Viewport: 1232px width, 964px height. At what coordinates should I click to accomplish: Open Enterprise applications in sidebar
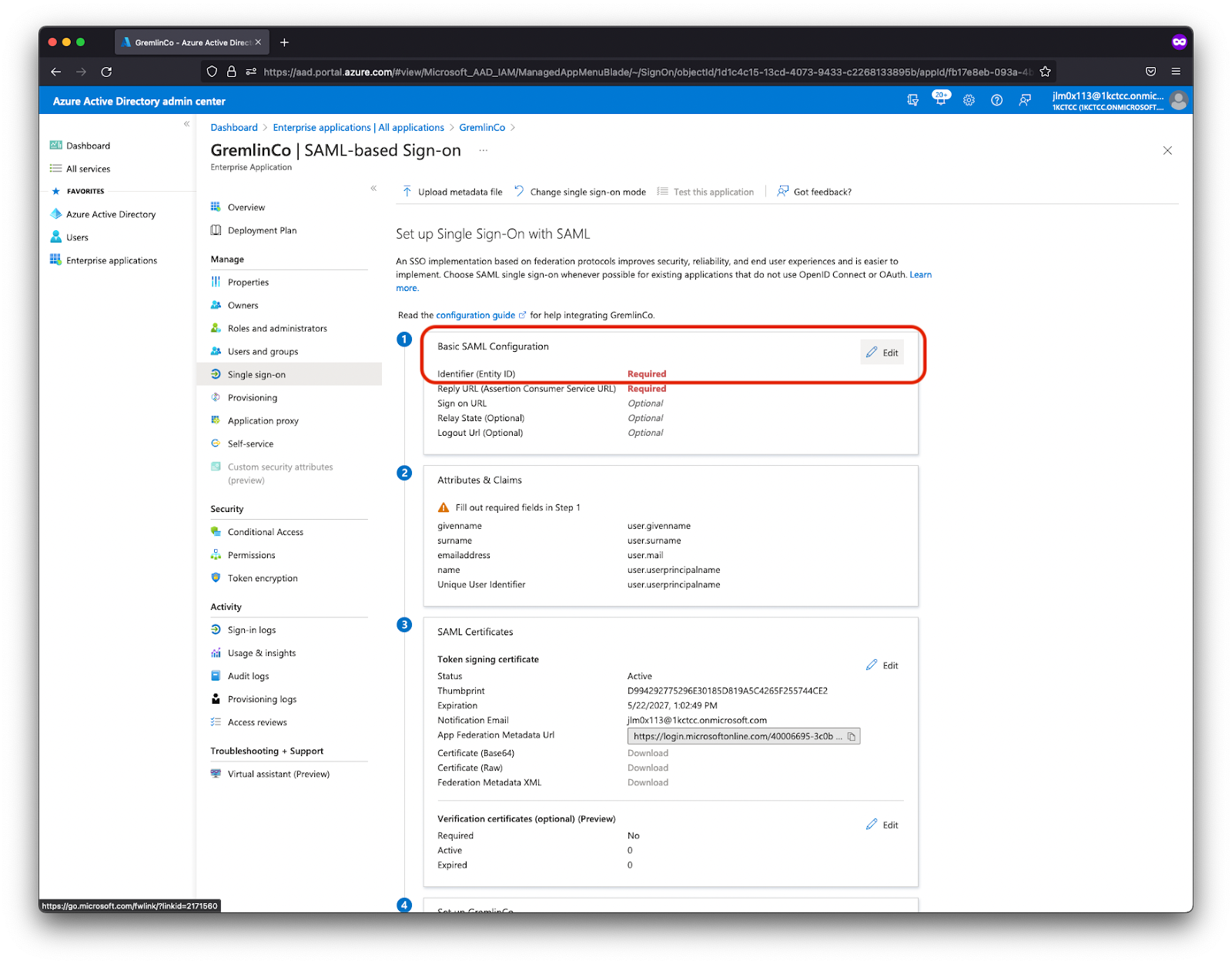click(112, 260)
